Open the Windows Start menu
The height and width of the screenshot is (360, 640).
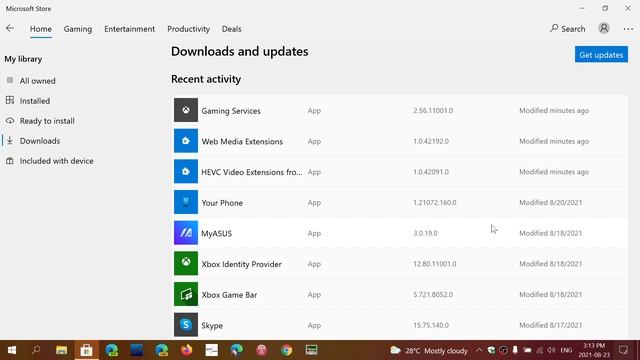click(11, 350)
